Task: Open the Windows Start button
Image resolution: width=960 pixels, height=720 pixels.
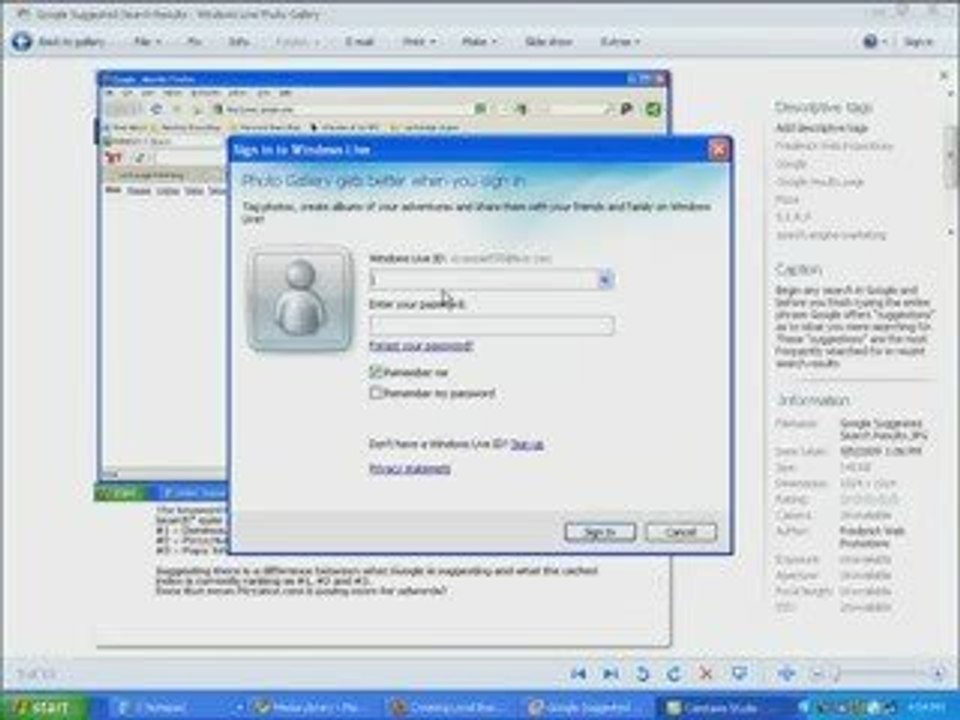Action: 44,708
